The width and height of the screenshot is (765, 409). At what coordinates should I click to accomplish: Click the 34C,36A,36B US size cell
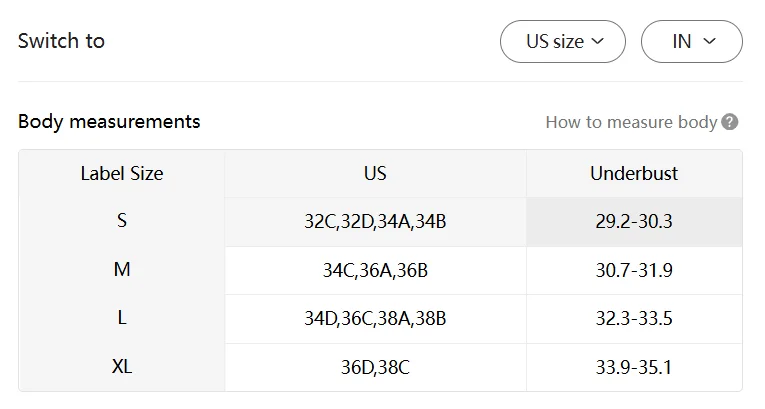[375, 270]
